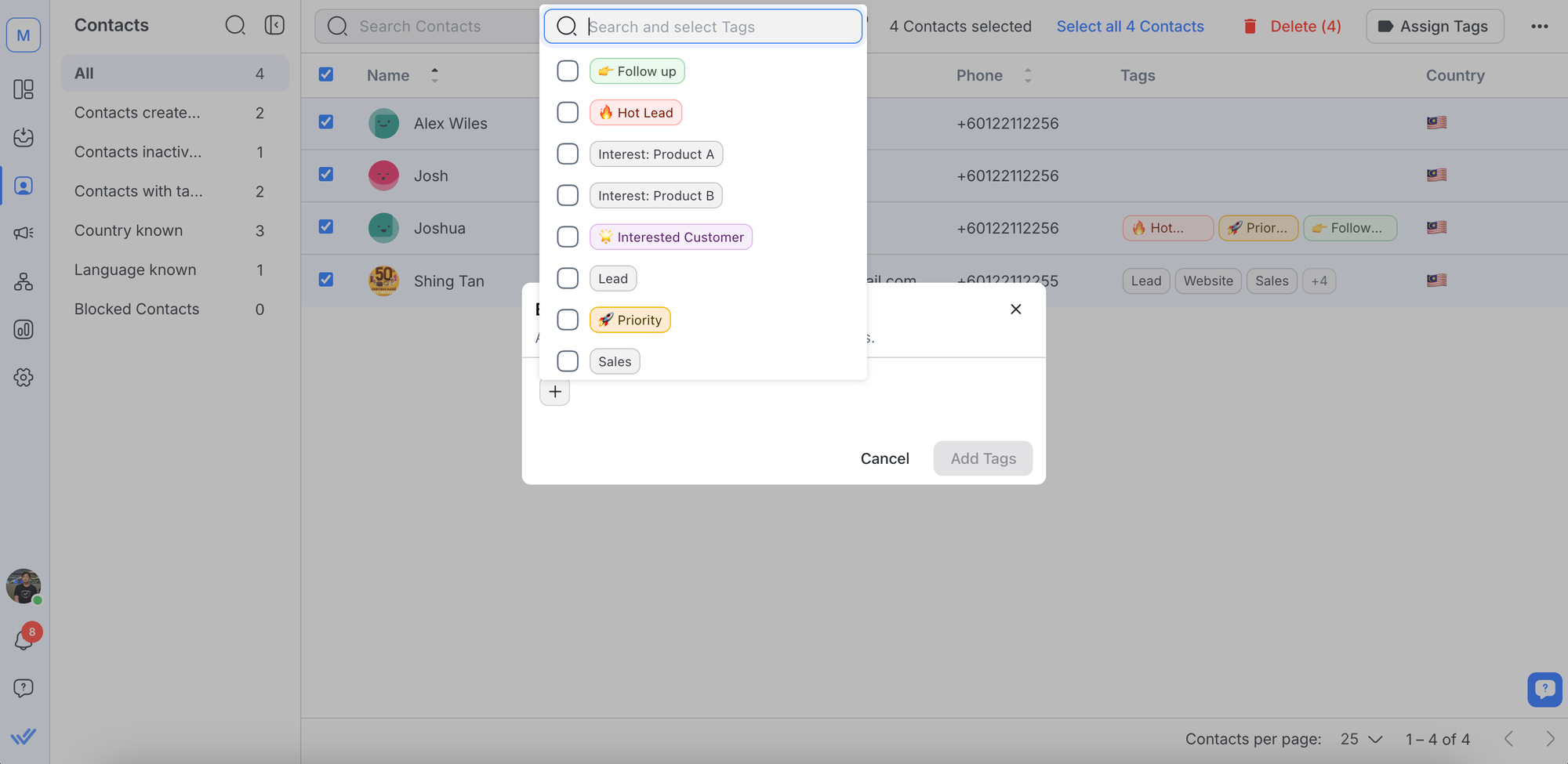1568x764 pixels.
Task: Collapse the Contacts side panel
Action: point(274,25)
